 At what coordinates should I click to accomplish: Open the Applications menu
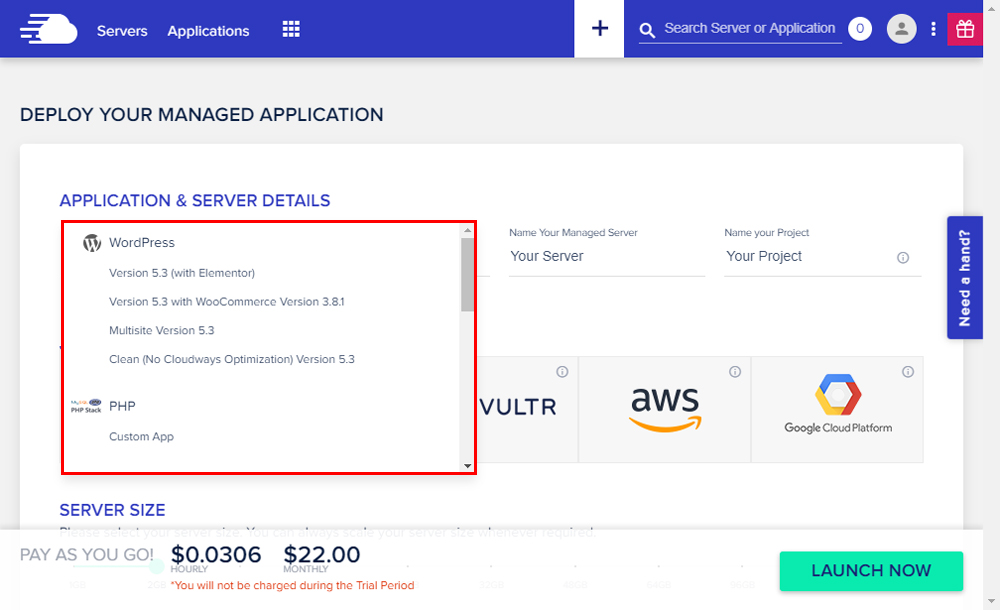click(208, 31)
